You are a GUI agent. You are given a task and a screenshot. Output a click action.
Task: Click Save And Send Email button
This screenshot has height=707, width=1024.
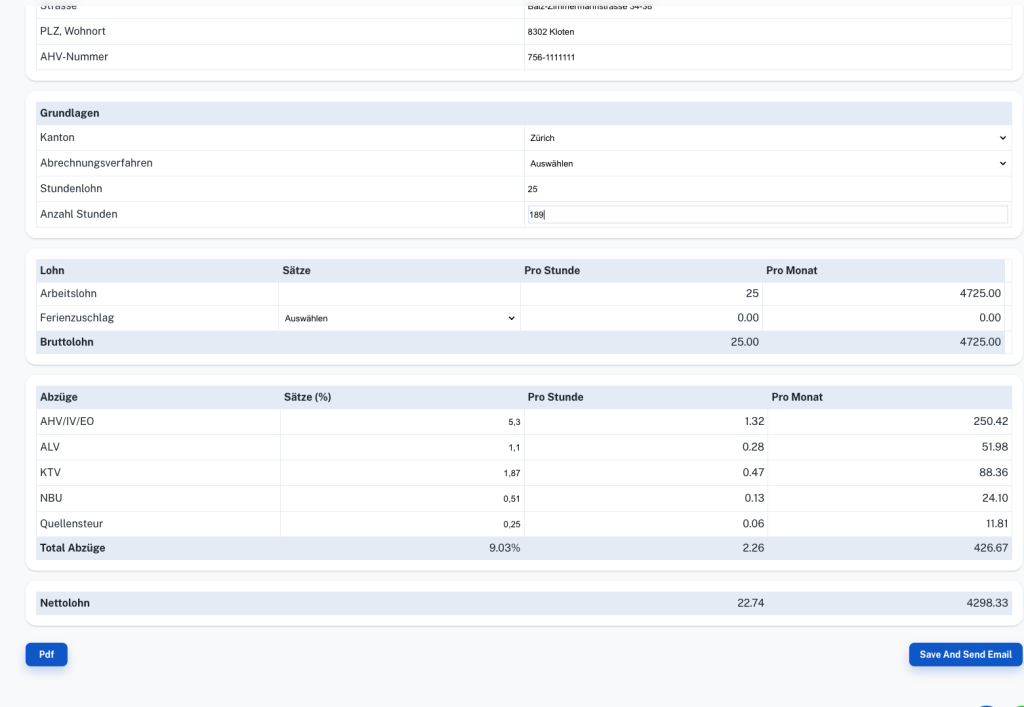[x=965, y=654]
